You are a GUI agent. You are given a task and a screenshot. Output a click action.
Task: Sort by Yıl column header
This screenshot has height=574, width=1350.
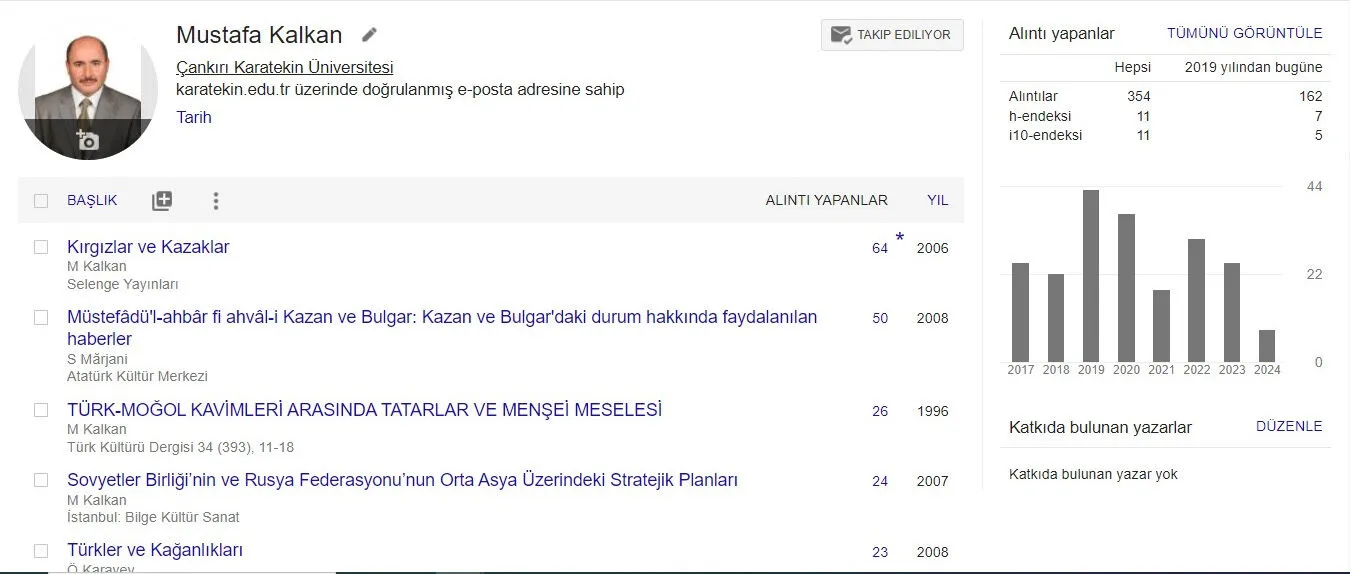click(x=937, y=200)
